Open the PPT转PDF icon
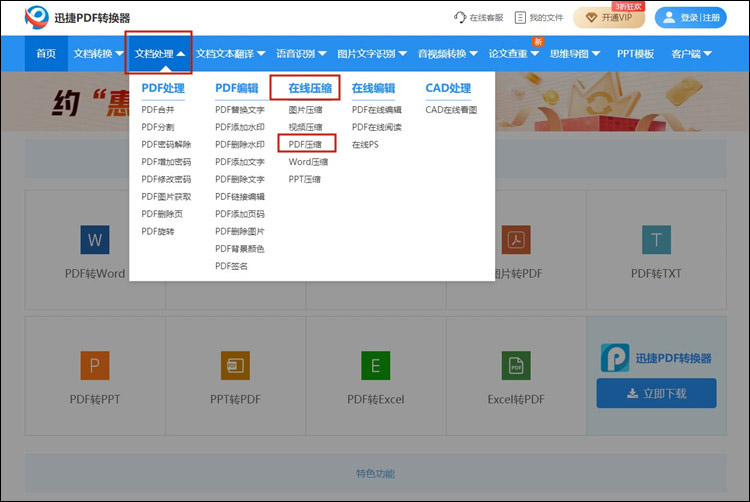Screen dimensions: 750x502 click(x=235, y=365)
